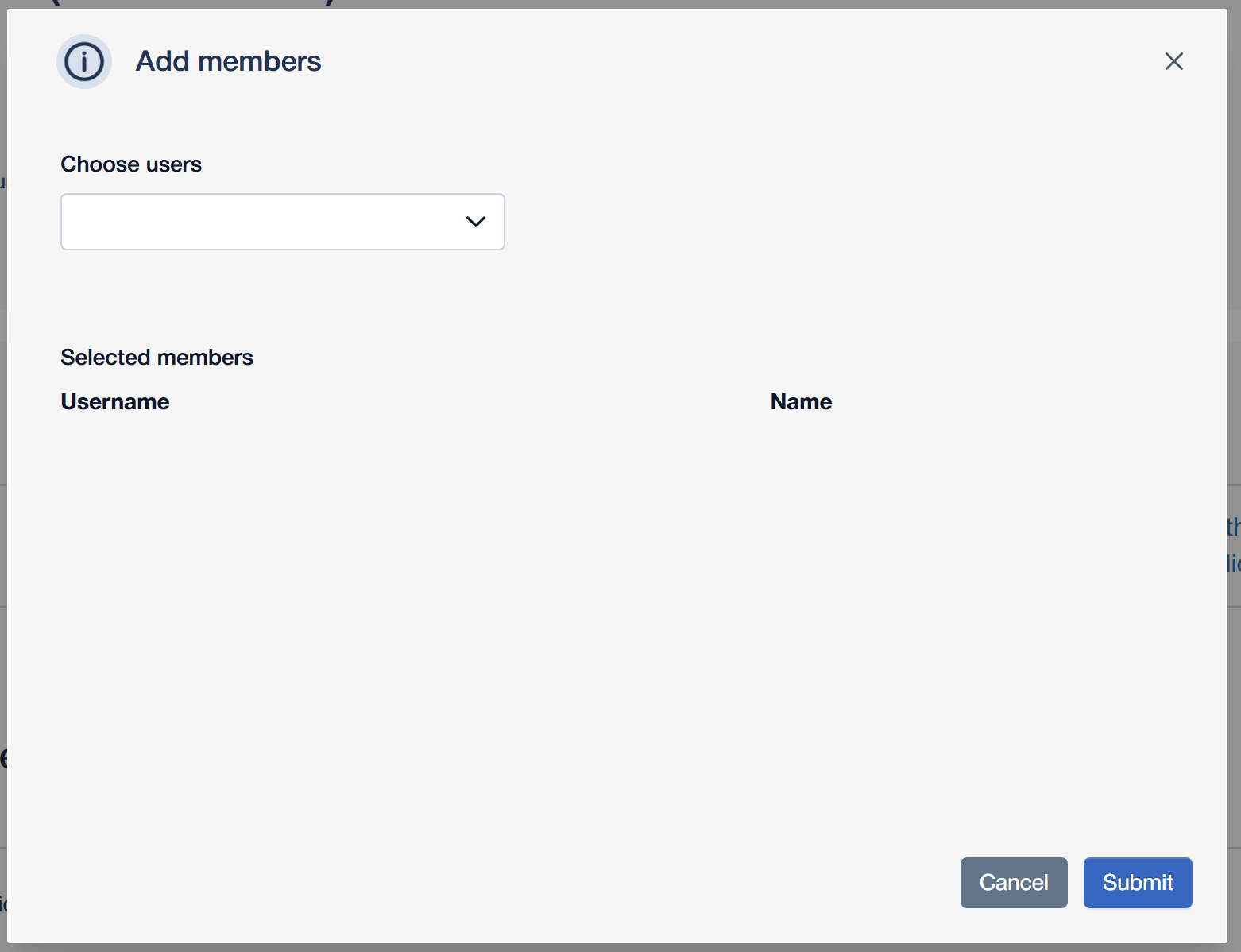Cancel adding members
1241x952 pixels.
(x=1014, y=882)
